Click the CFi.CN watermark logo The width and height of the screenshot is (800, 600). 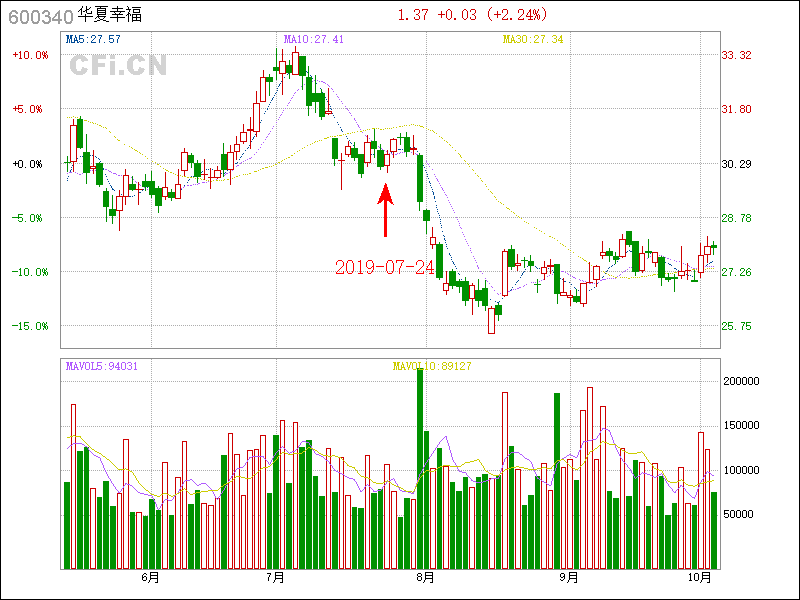pos(118,65)
